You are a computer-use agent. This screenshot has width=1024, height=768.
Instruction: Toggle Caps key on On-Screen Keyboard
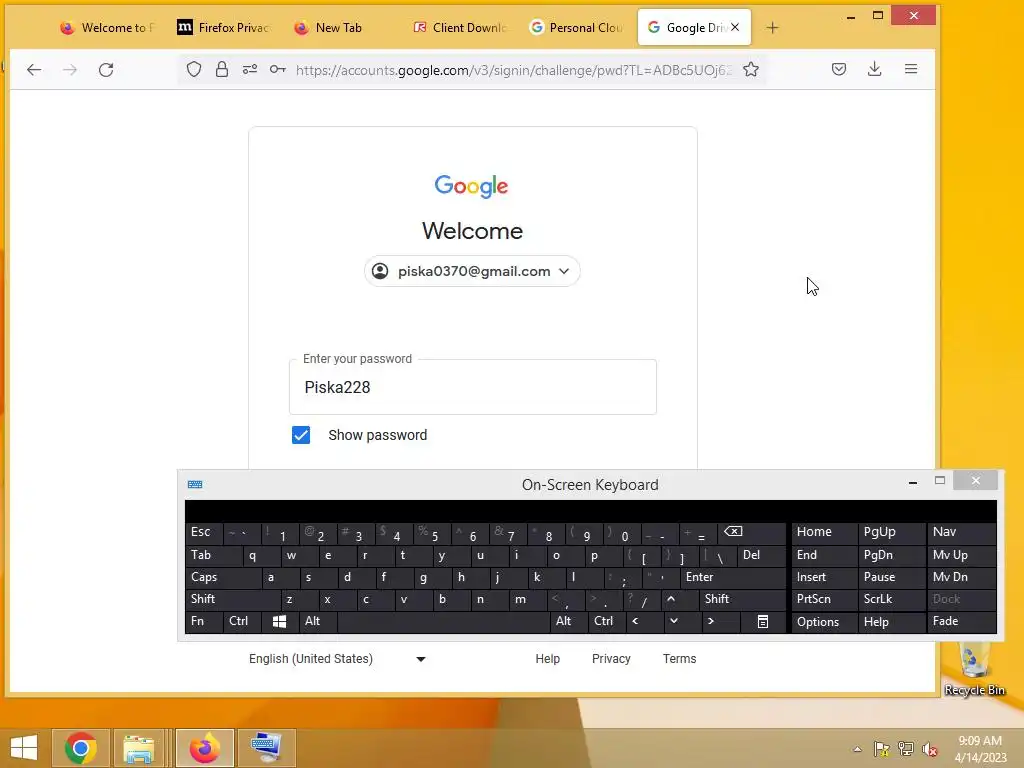pos(223,577)
